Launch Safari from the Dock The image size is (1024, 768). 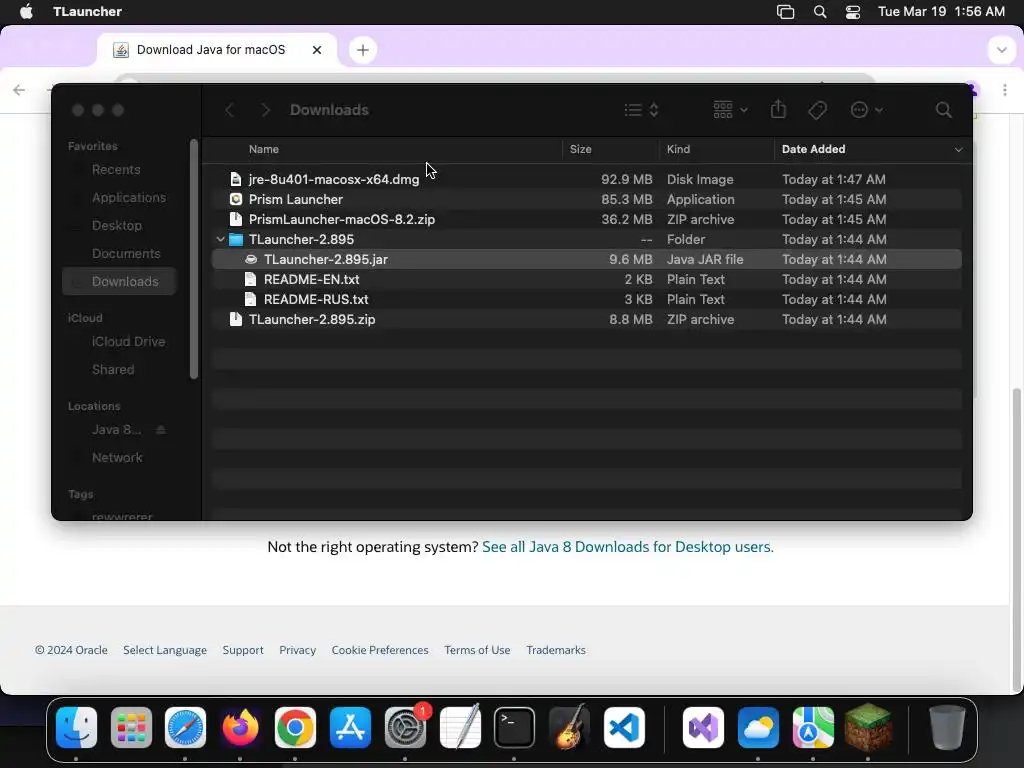pyautogui.click(x=185, y=727)
